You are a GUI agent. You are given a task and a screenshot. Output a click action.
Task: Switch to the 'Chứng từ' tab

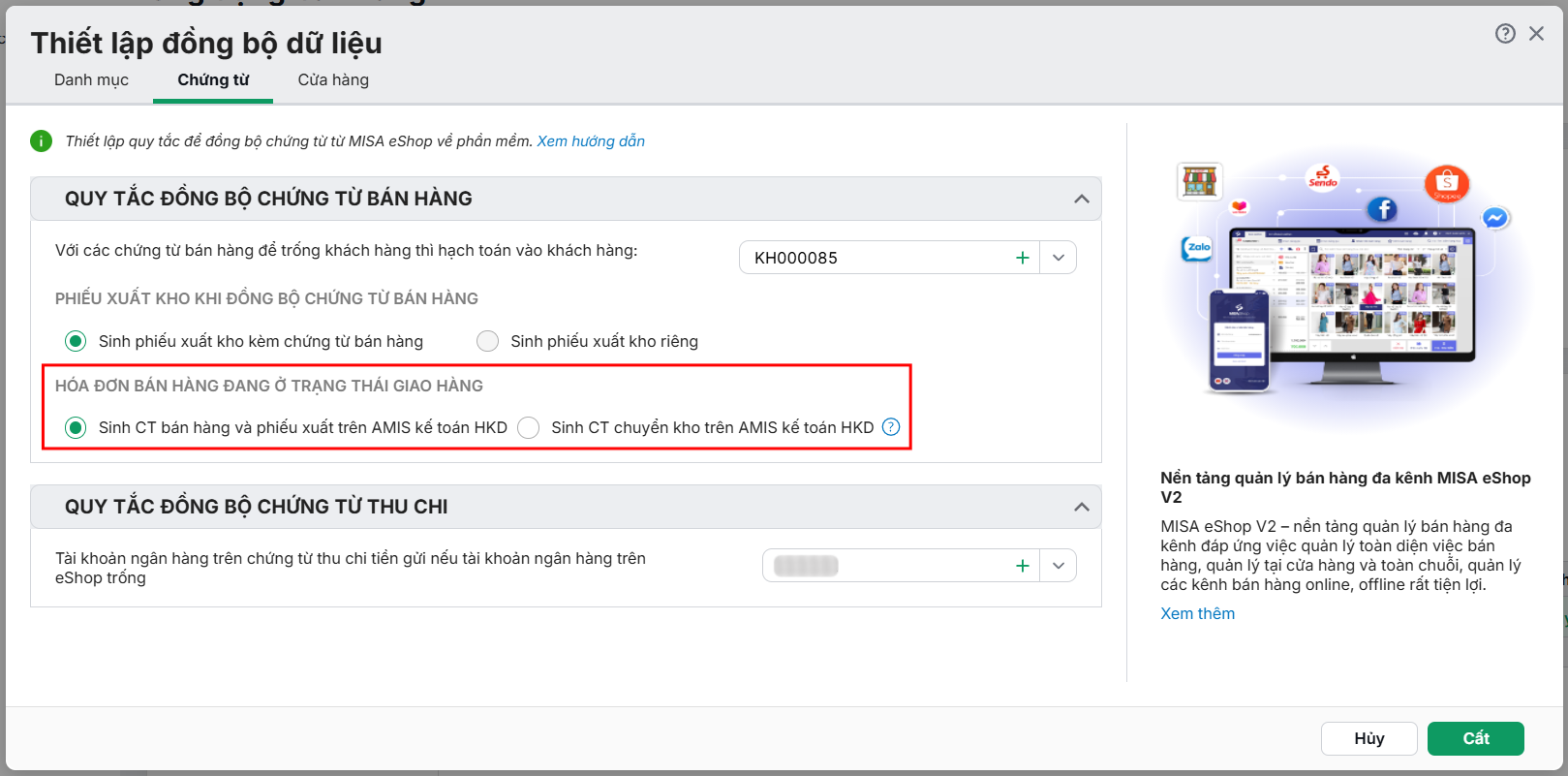pos(213,80)
